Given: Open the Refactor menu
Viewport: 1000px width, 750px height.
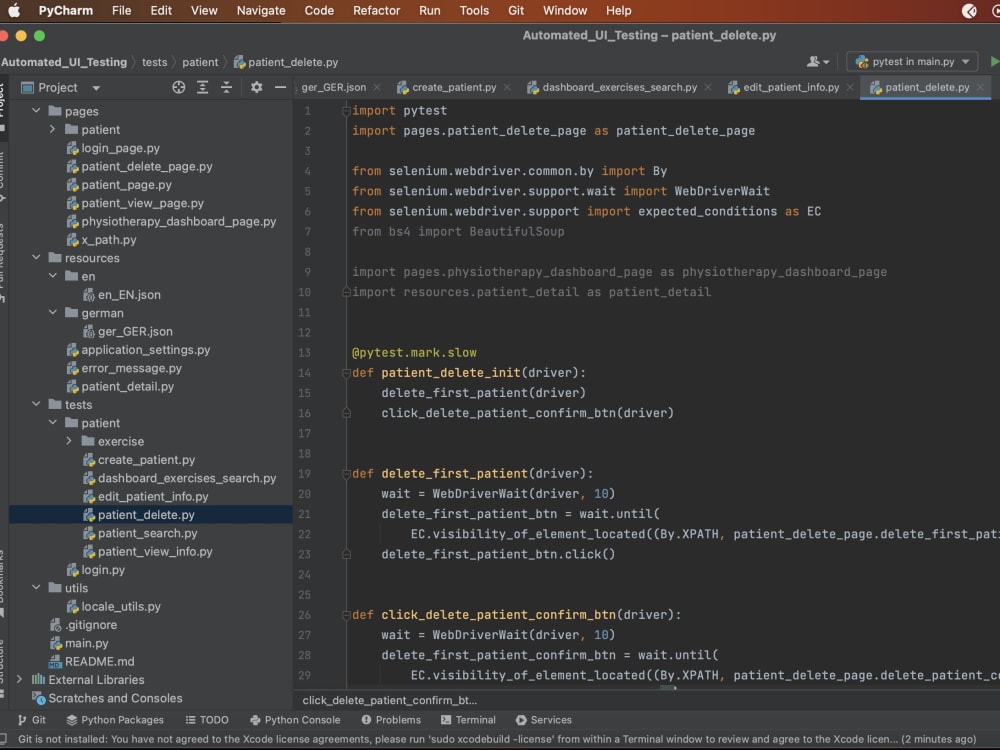Looking at the screenshot, I should 377,11.
